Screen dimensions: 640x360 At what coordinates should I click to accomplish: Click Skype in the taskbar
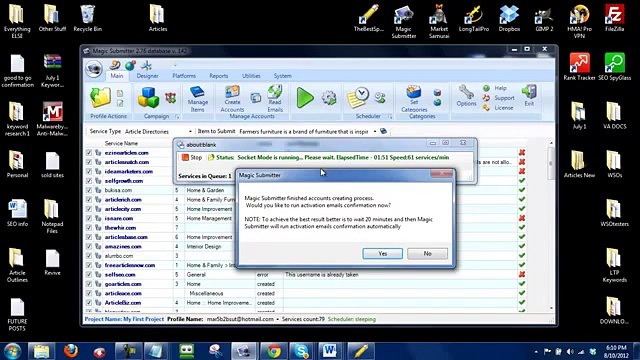point(301,351)
